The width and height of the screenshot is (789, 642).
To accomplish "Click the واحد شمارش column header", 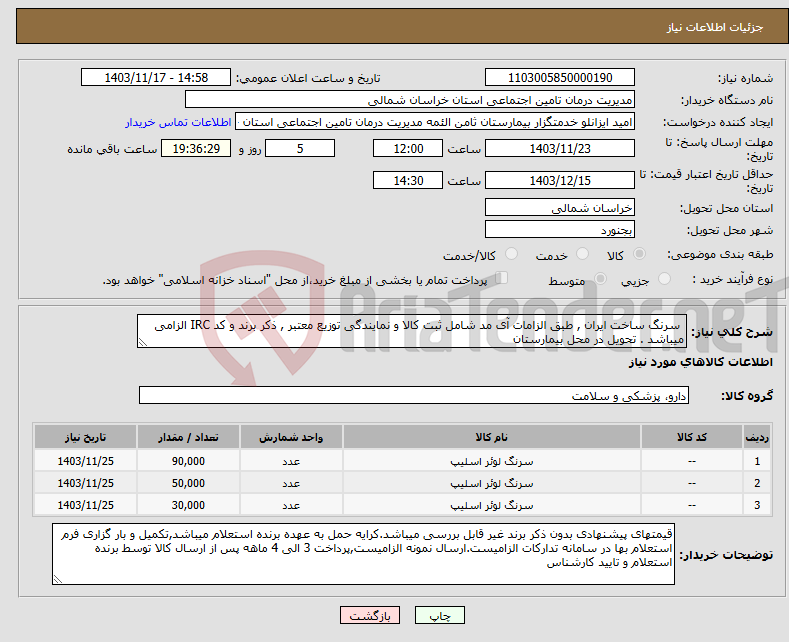I will (x=291, y=437).
